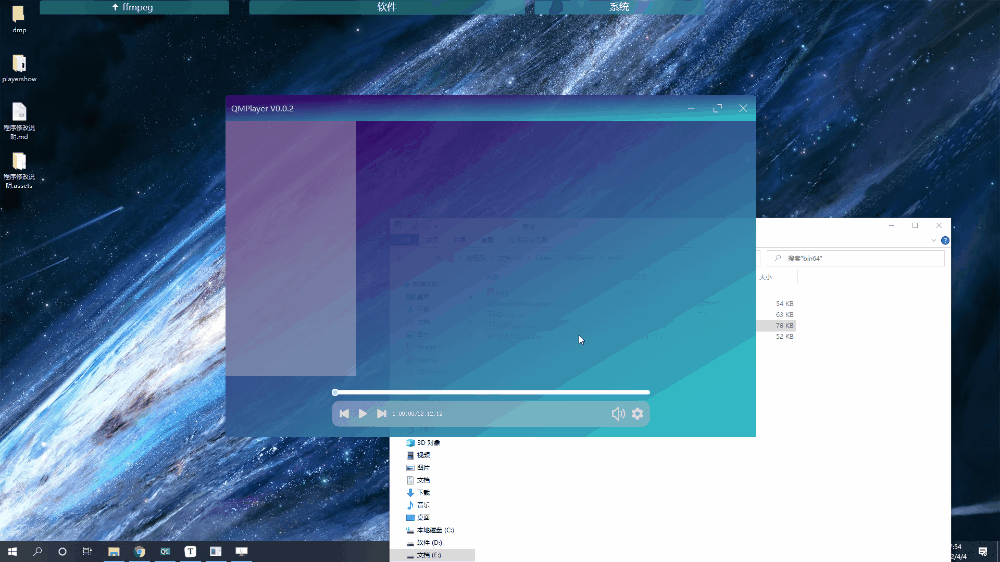Open 视频 in Explorer sidebar
This screenshot has width=1000, height=562.
pos(423,455)
